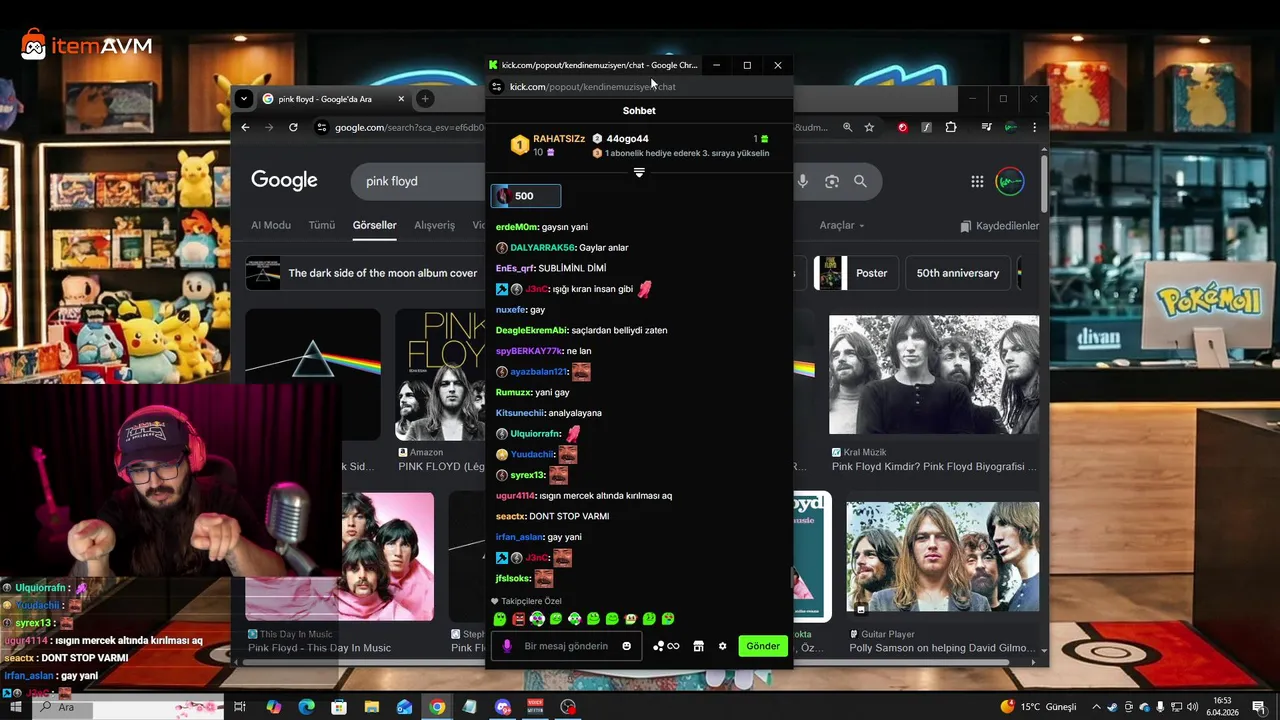Collapse the chat leaderboard with the arrow

click(x=639, y=173)
